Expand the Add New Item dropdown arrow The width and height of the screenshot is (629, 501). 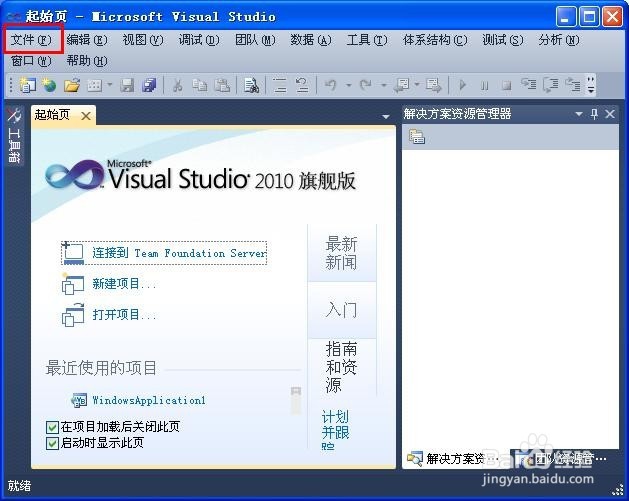(110, 85)
